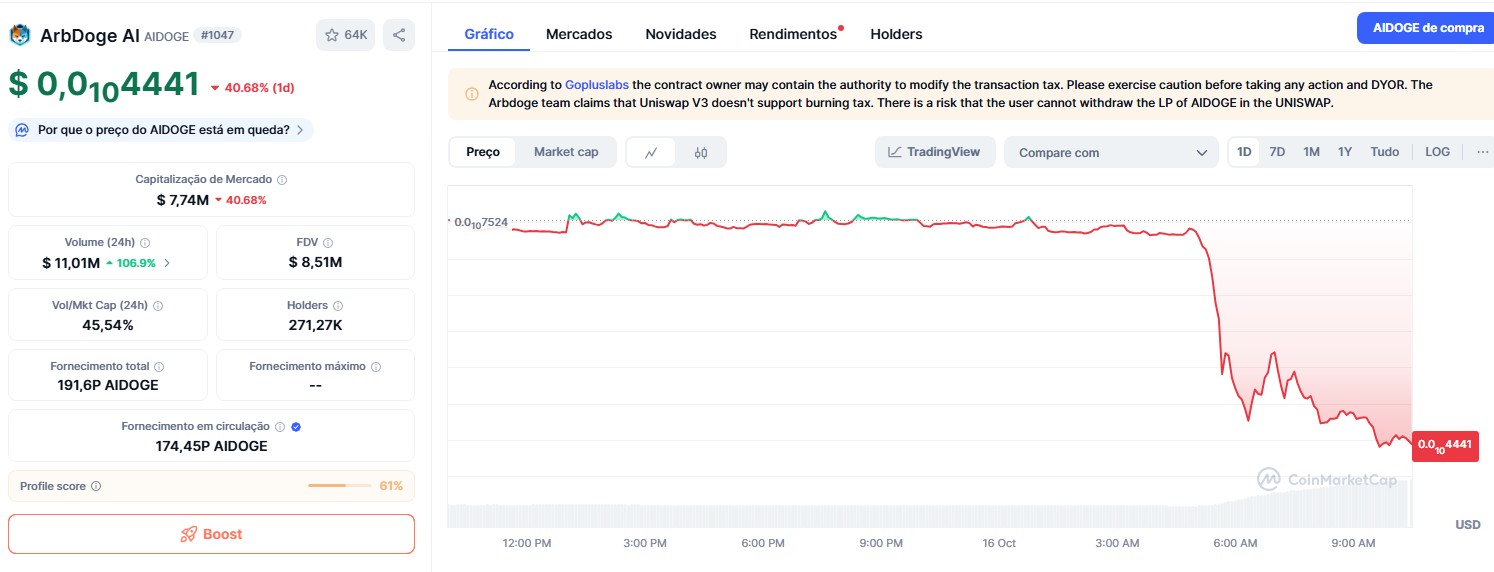Set chart range to 7D

tap(1277, 152)
